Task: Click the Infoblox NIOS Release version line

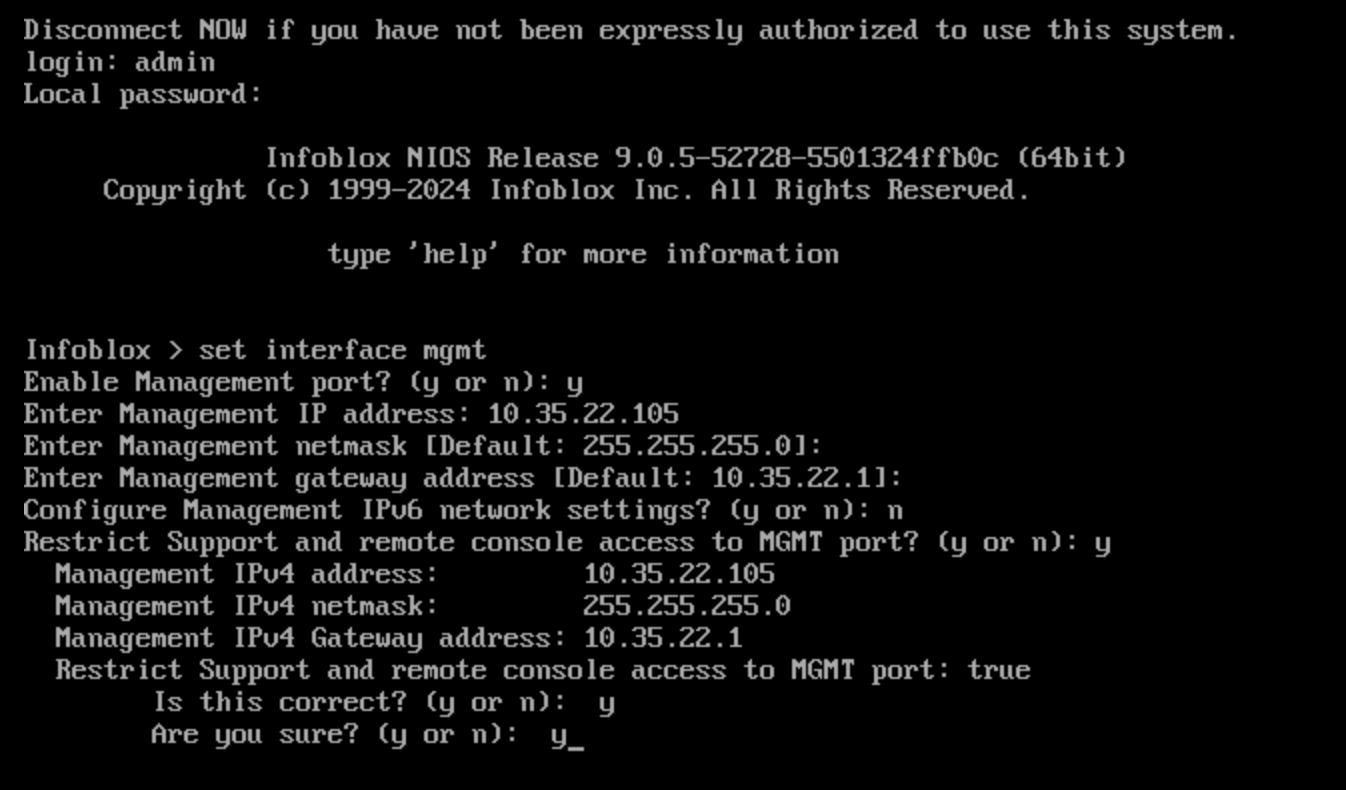Action: tap(695, 158)
